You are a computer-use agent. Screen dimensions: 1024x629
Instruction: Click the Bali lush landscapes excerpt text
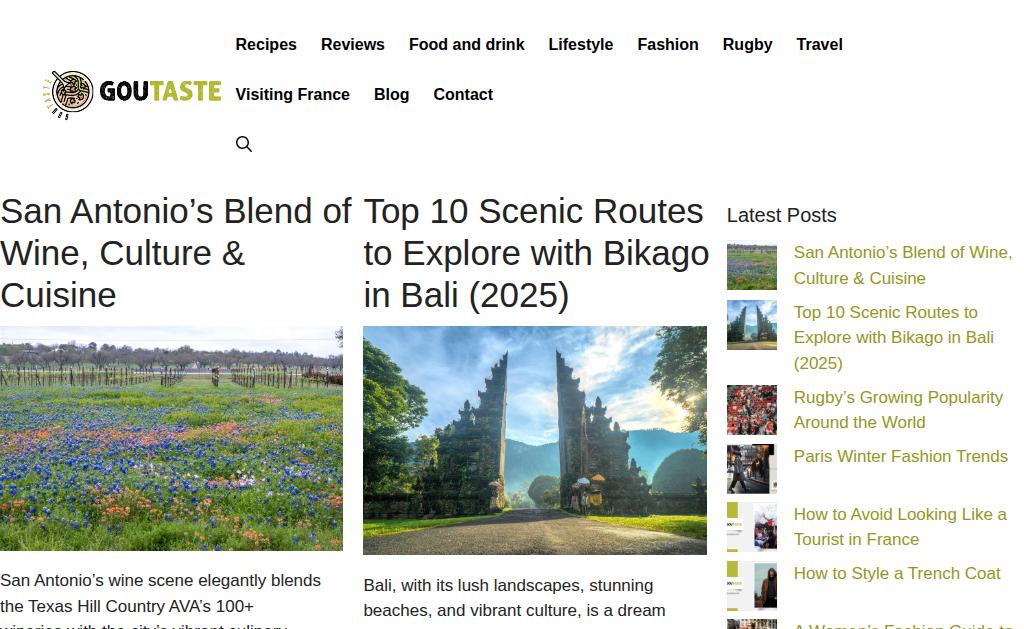coord(515,598)
